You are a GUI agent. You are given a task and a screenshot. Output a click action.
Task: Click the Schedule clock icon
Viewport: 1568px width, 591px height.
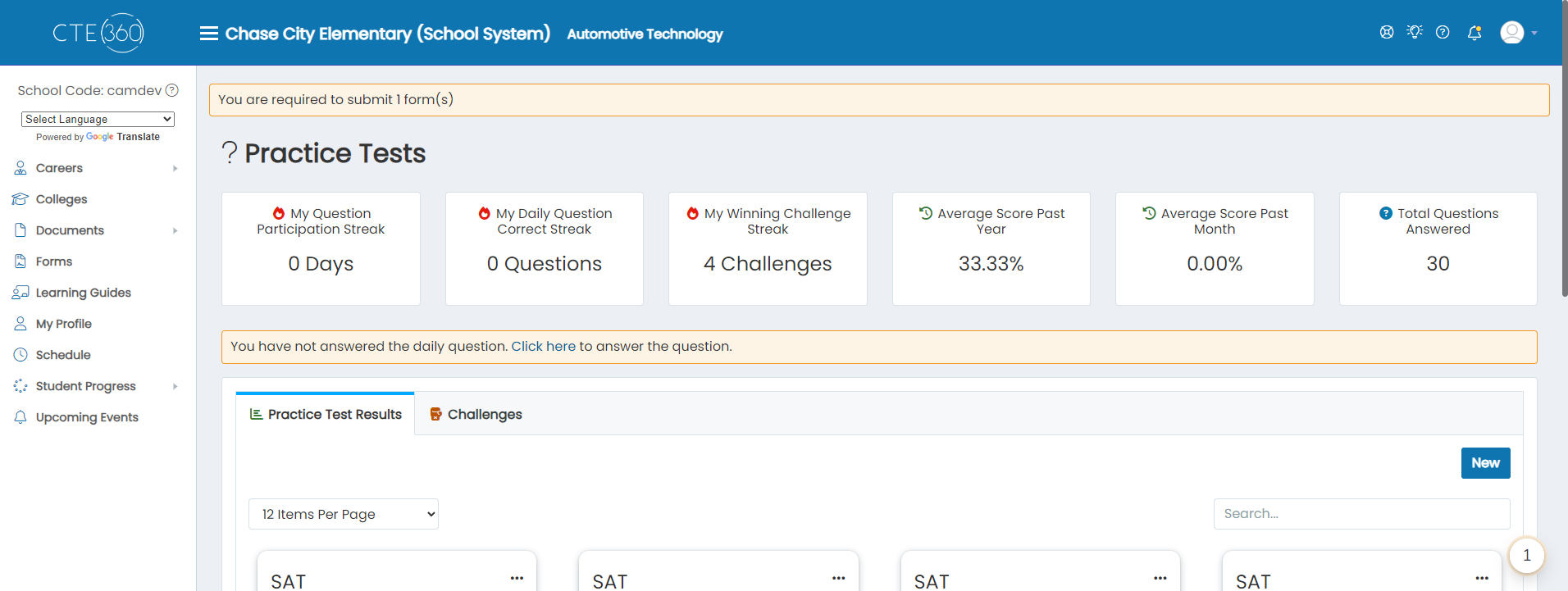pyautogui.click(x=21, y=355)
